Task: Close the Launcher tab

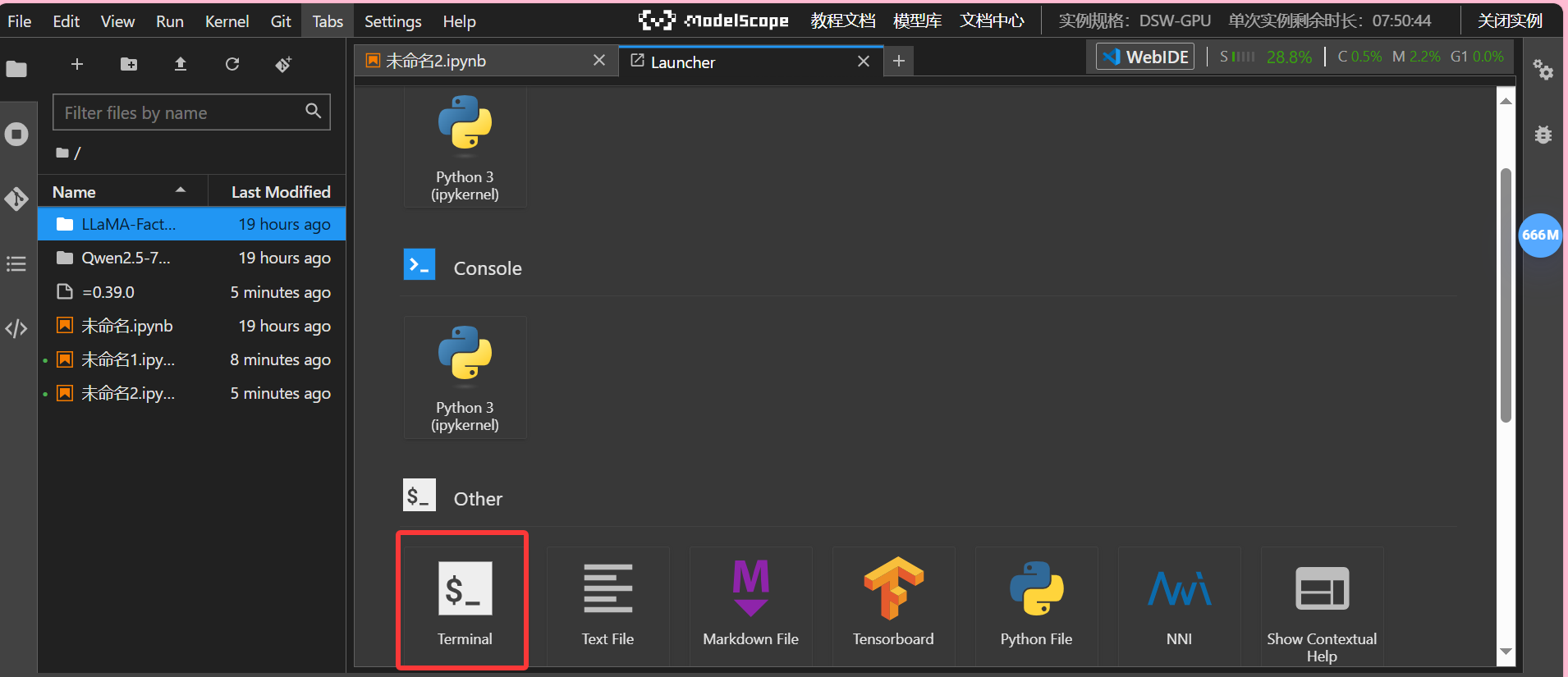Action: point(864,62)
